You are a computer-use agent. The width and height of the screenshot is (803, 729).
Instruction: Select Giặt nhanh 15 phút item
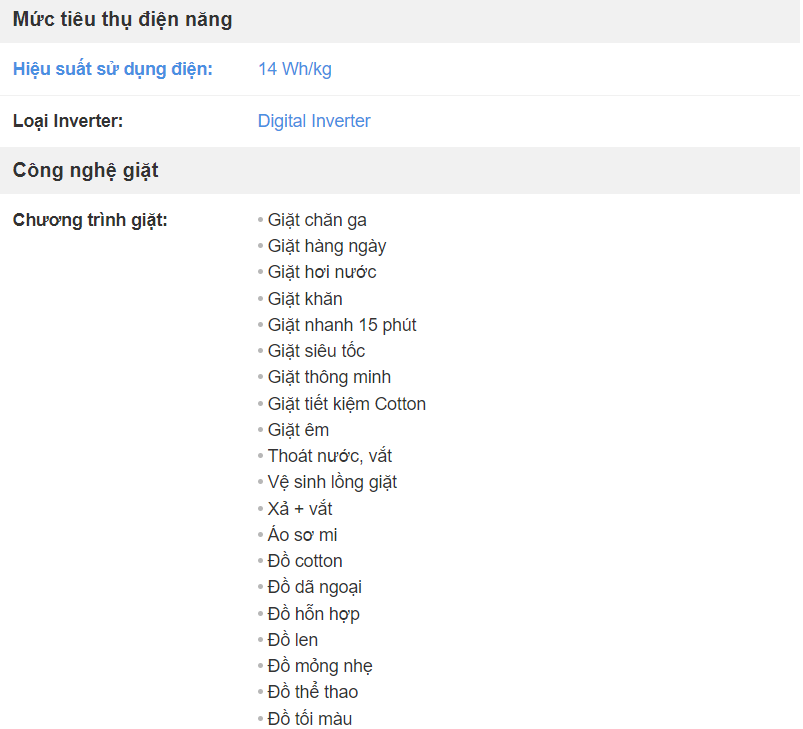342,325
